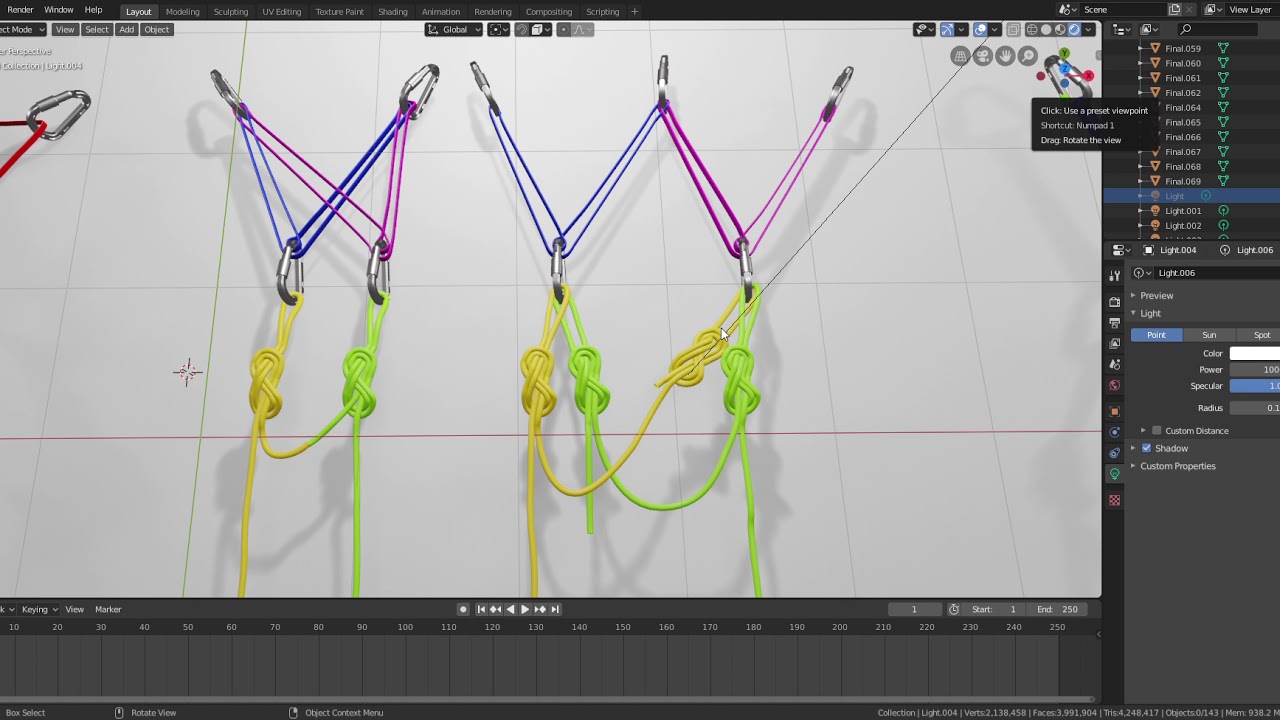Click the zoom view magnifier icon
Screen dimensions: 1280x720
[1028, 56]
